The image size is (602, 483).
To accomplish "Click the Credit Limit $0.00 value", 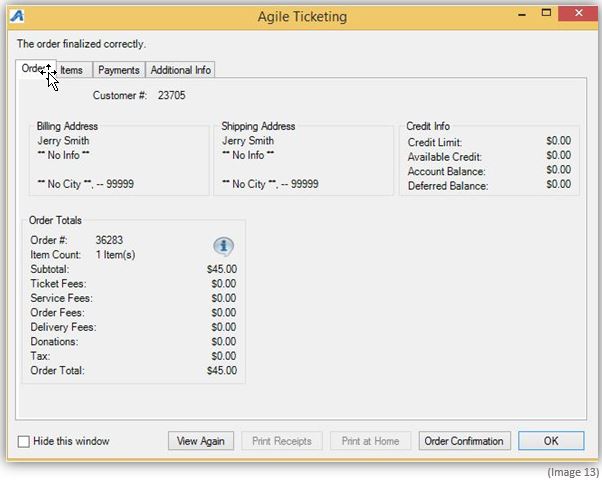I will [x=559, y=141].
